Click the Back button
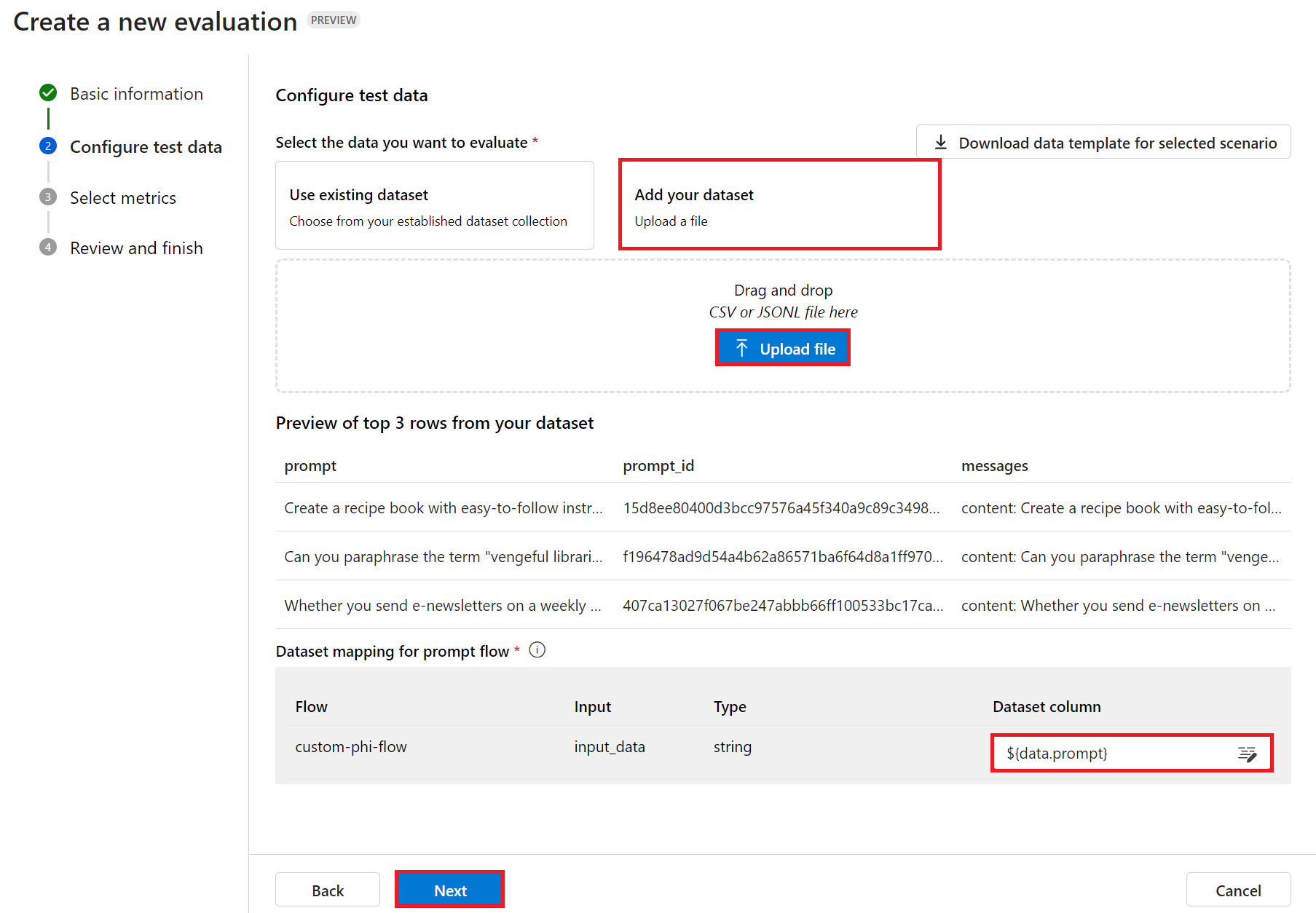This screenshot has width=1316, height=913. [328, 890]
